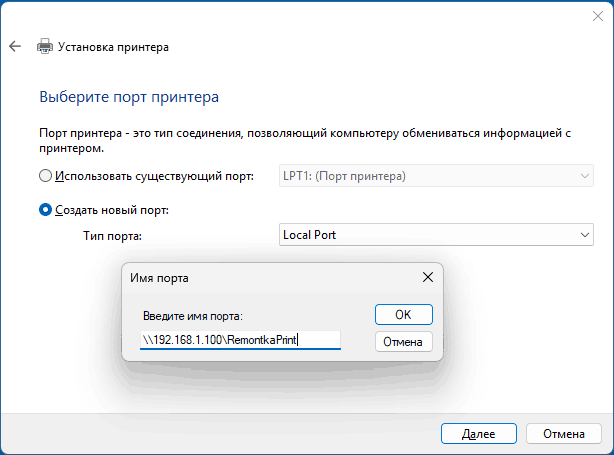Click the 'Имя порта' dialog title
Screen dimensions: 614x455
159,278
